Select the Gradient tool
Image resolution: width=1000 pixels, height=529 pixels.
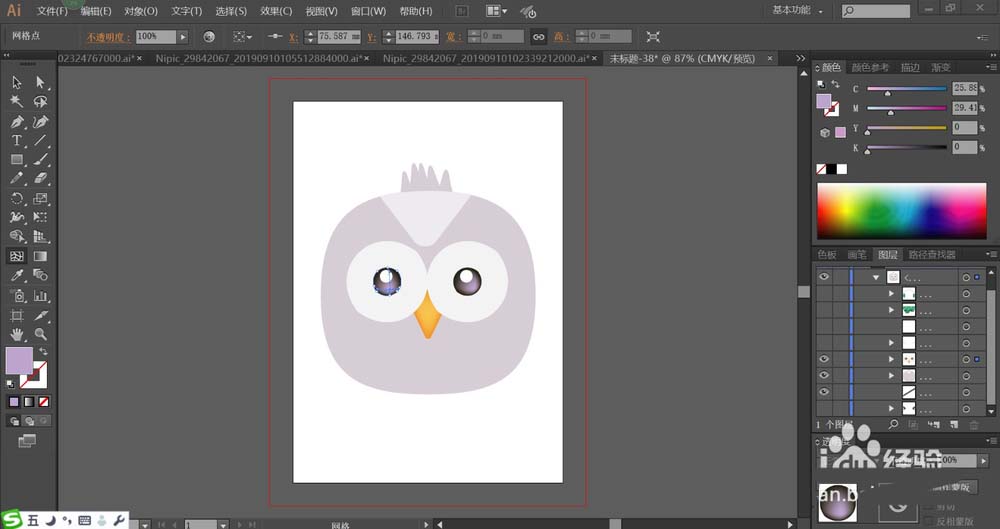coord(41,256)
